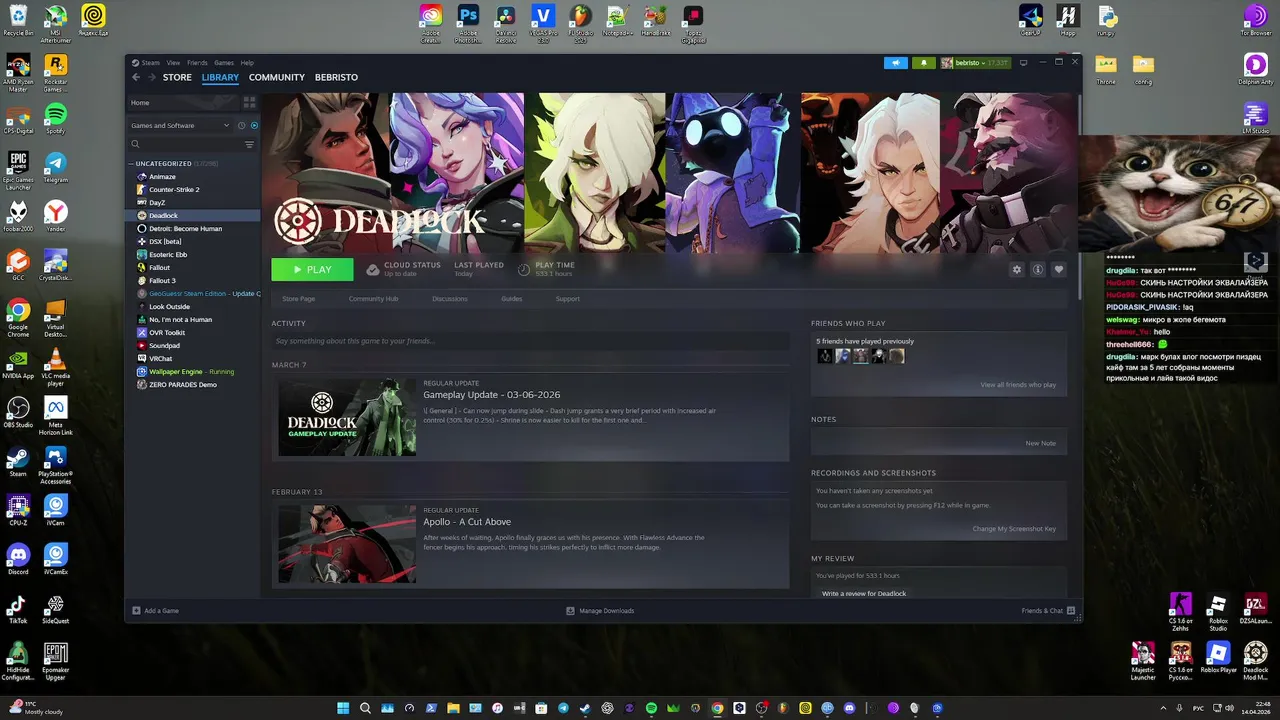Click the Steam back navigation arrow

click(x=137, y=77)
